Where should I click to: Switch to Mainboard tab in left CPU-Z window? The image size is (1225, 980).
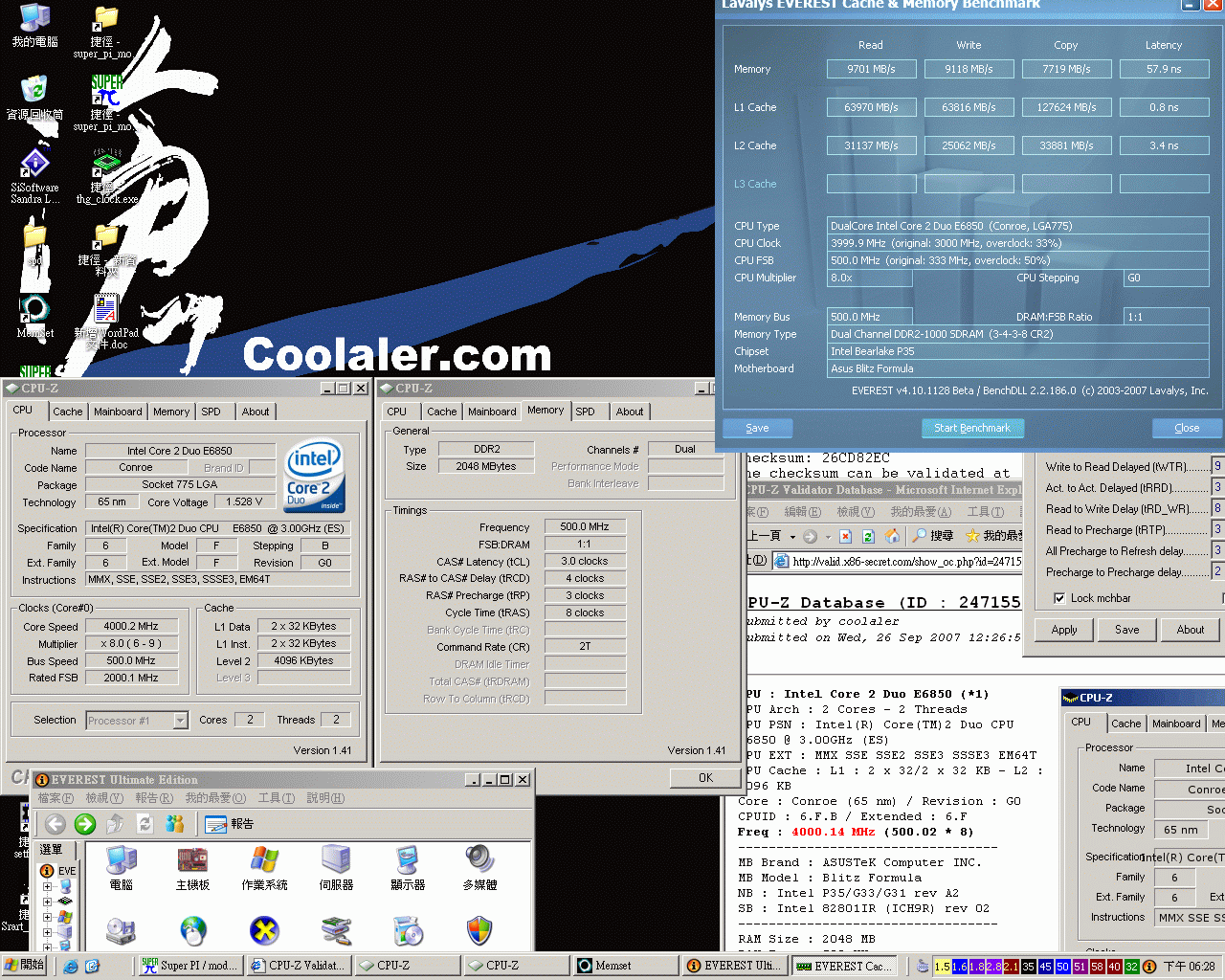pyautogui.click(x=118, y=412)
